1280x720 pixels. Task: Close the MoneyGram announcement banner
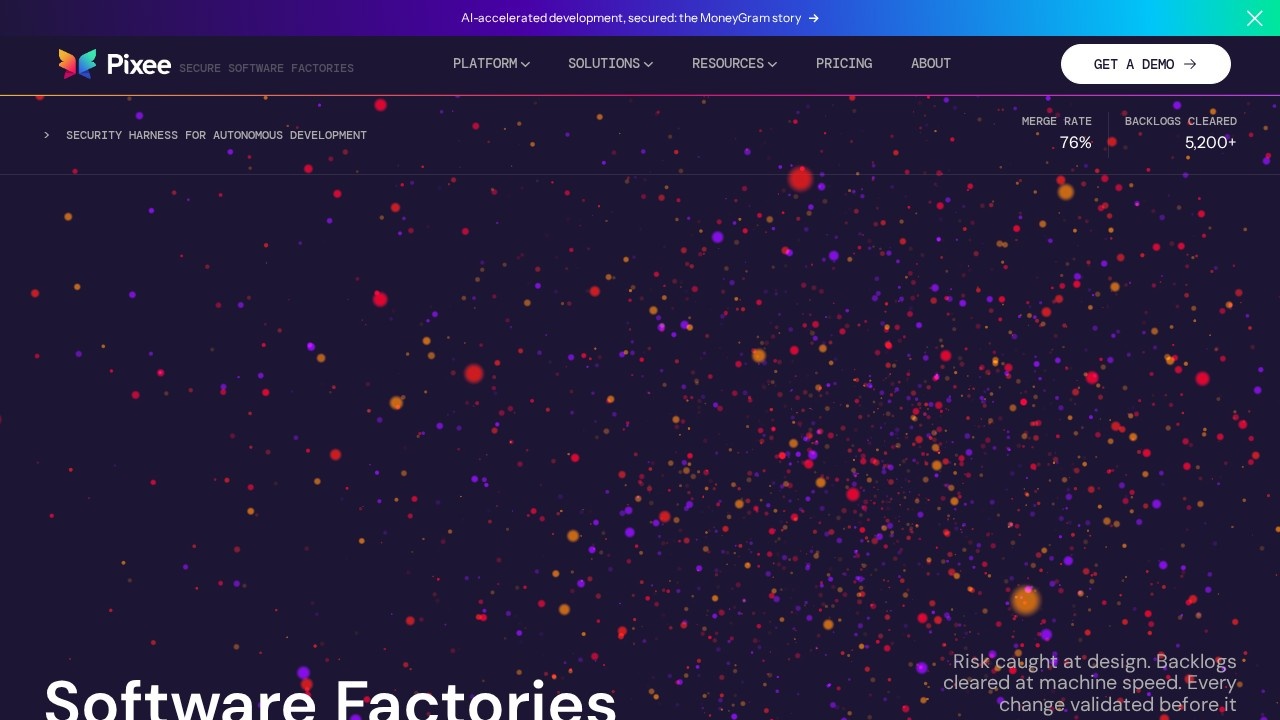[x=1254, y=18]
